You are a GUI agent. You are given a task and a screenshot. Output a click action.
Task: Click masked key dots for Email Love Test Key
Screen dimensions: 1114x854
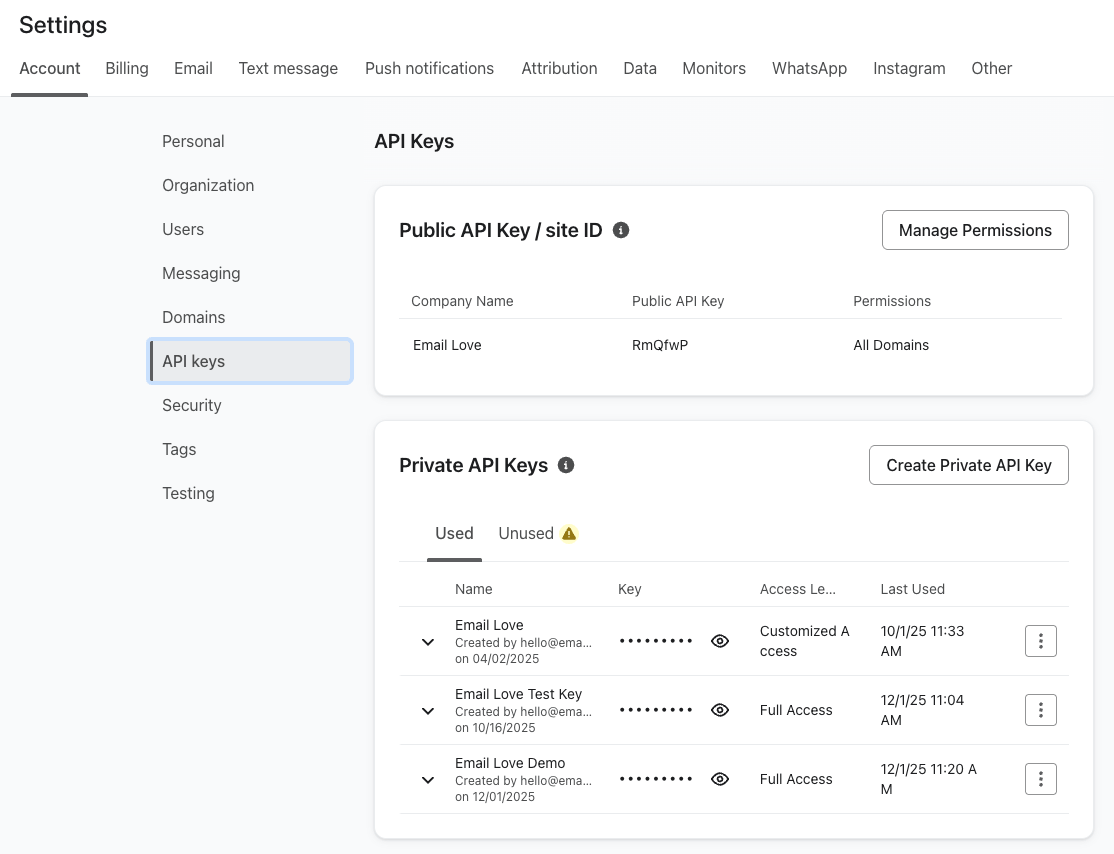[x=655, y=710]
